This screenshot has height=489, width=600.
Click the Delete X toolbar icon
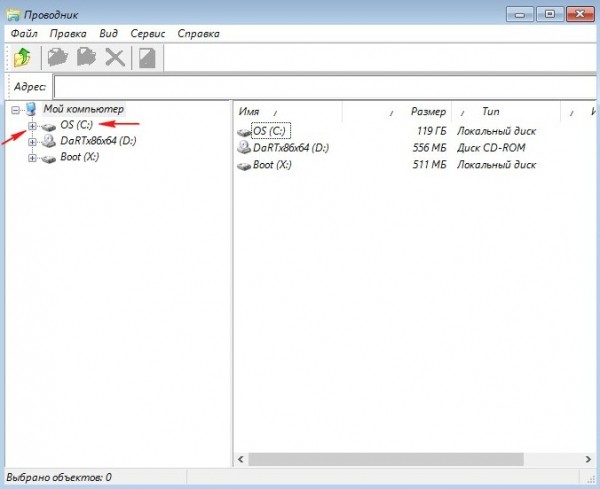115,58
